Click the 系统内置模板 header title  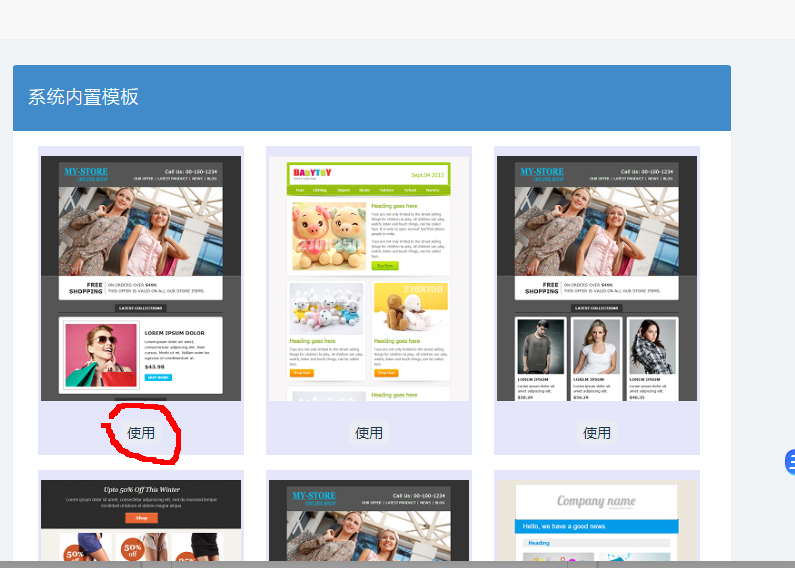click(x=83, y=97)
